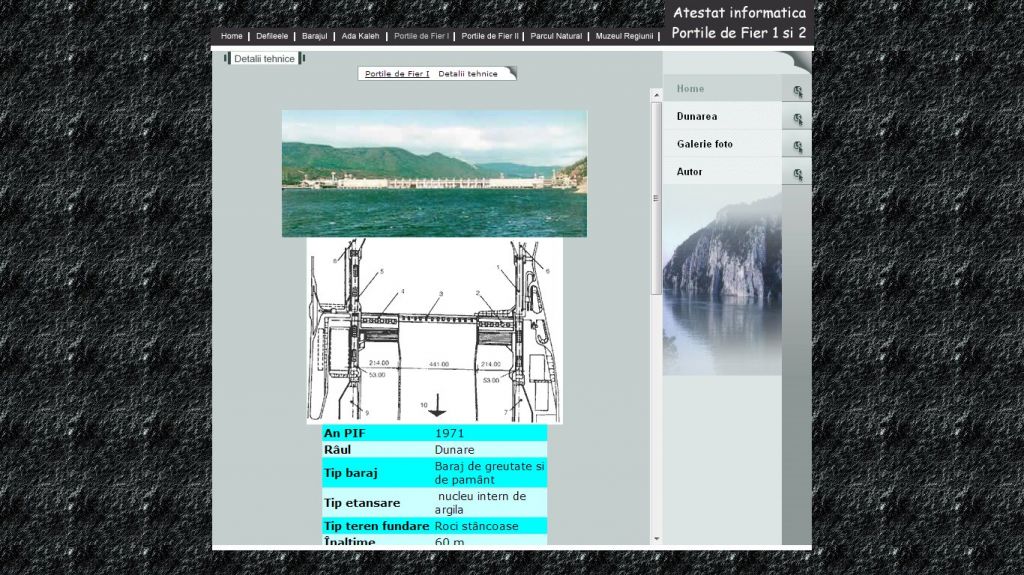
Task: Open Galerie foto in the sidebar
Action: tap(705, 144)
